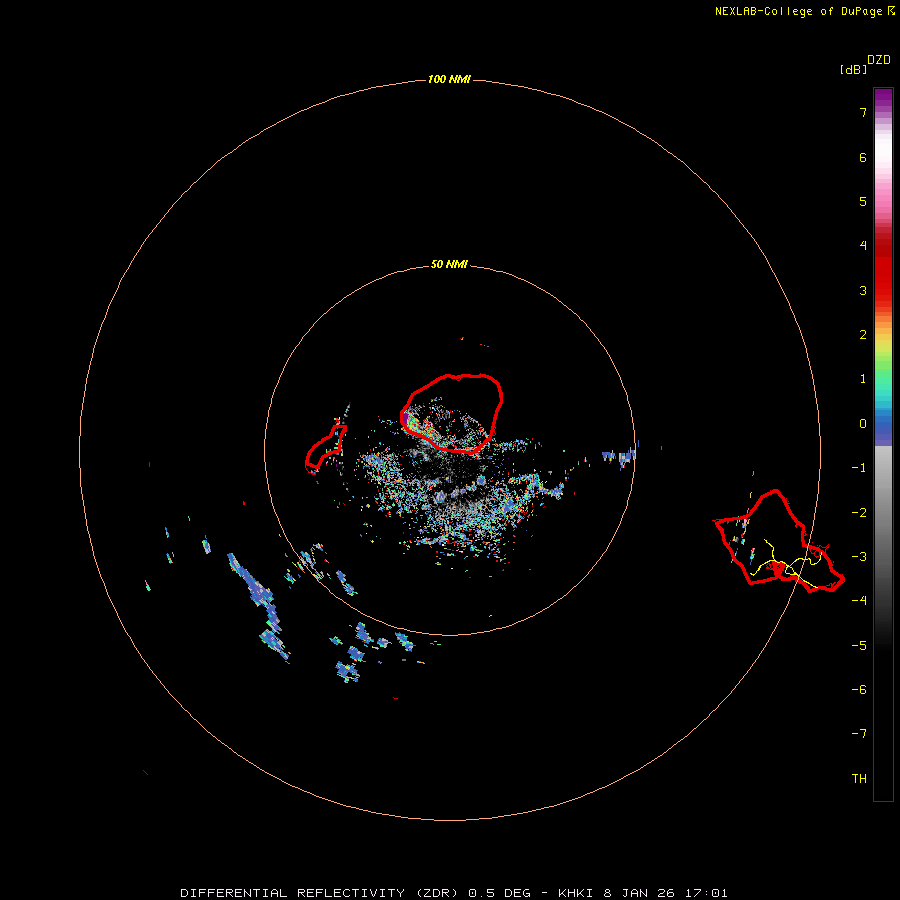Click the [dB] units label
Viewport: 900px width, 900px height.
click(x=853, y=70)
